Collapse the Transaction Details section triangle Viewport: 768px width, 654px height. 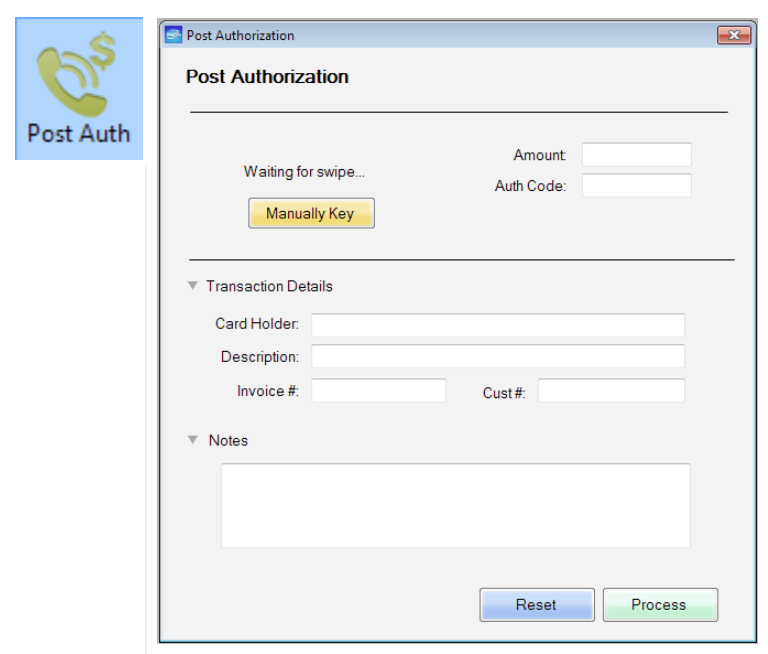(193, 286)
